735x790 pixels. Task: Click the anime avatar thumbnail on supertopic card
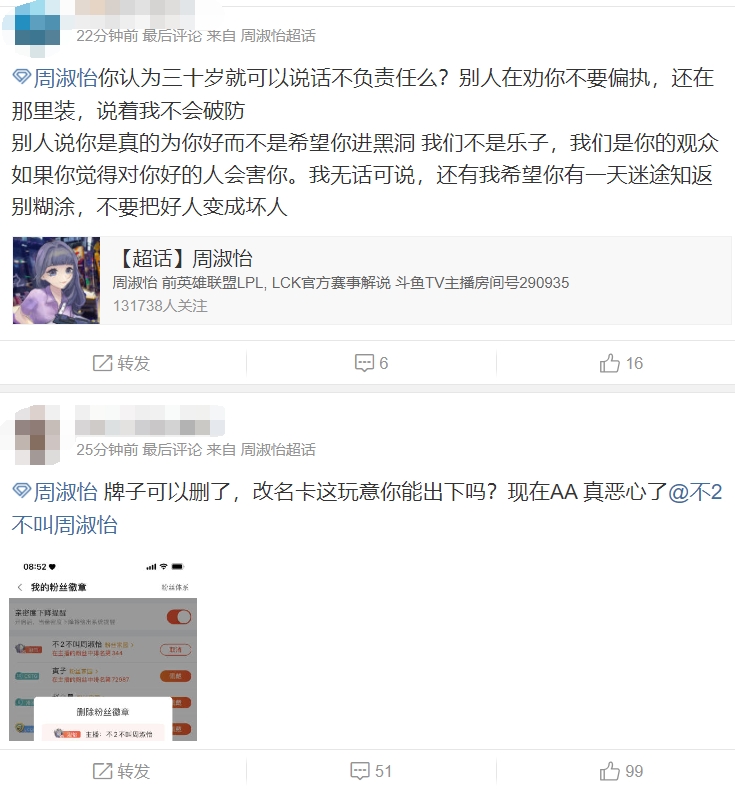56,280
